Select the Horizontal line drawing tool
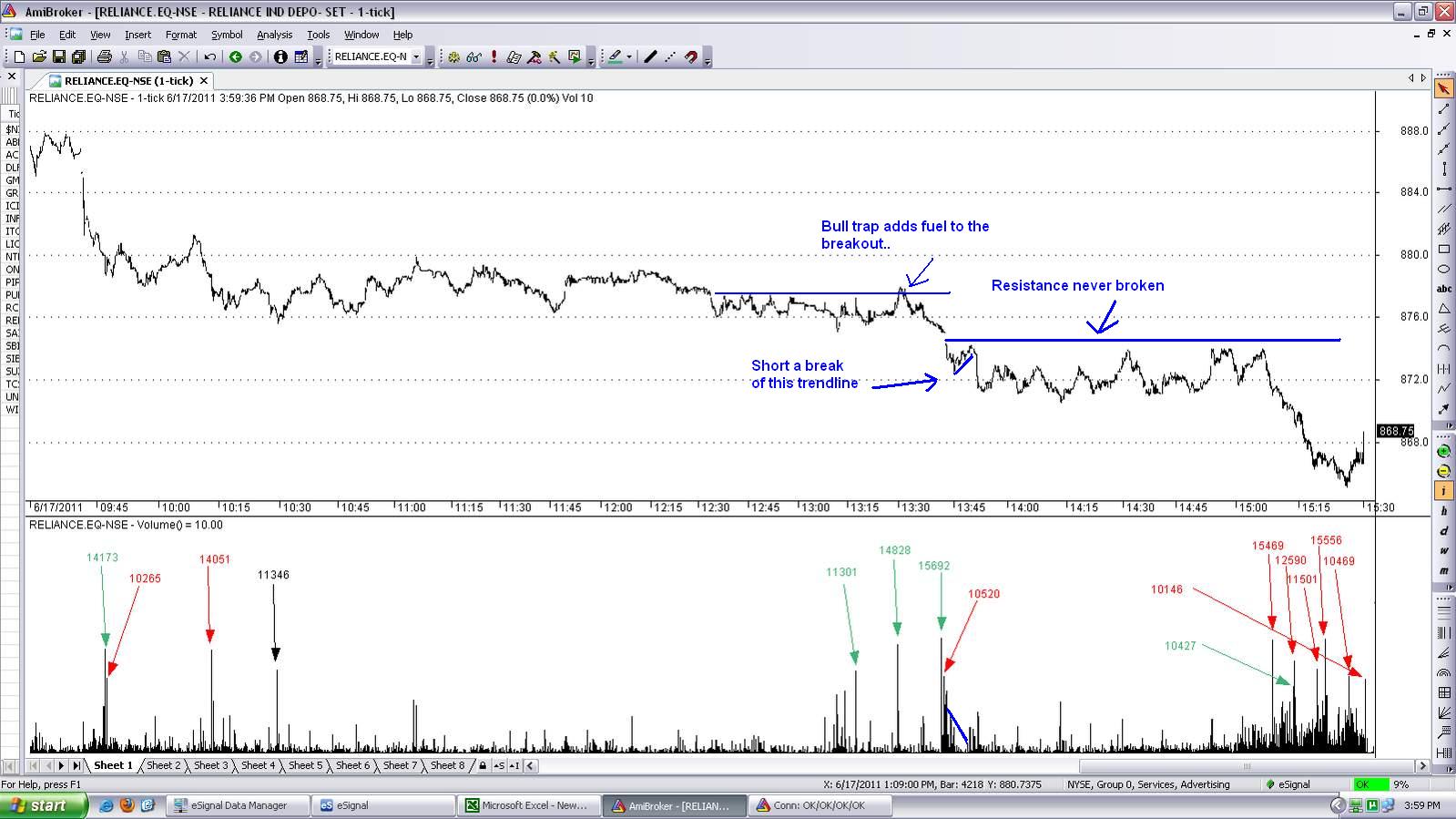Viewport: 1456px width, 819px height. 1443,189
